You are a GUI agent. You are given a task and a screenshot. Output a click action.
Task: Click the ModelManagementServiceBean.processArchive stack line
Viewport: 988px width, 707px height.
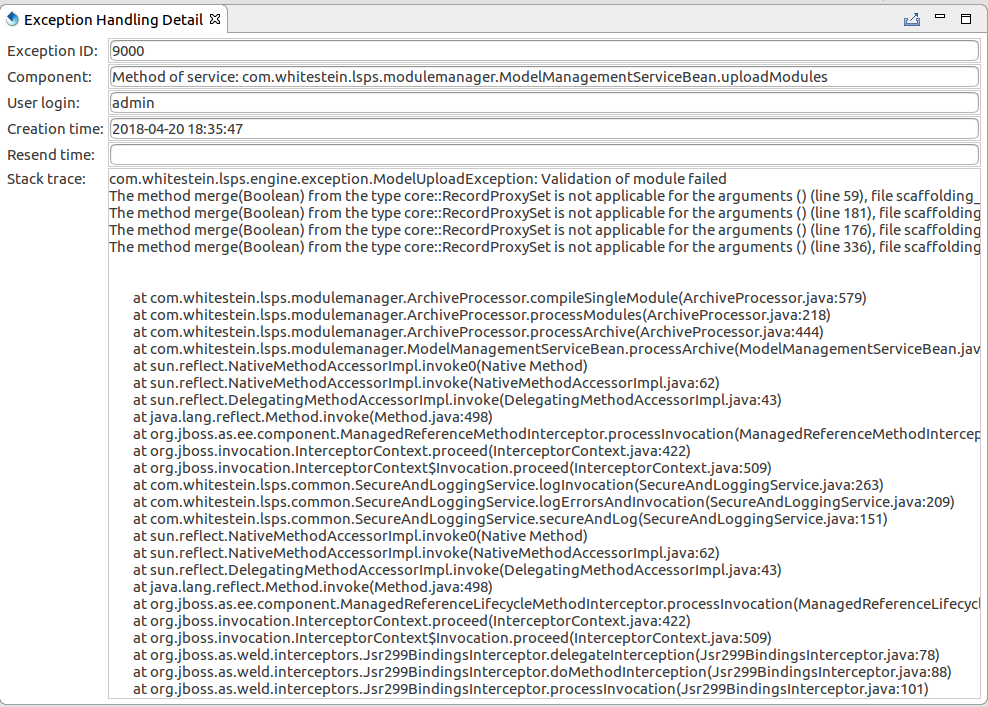556,349
